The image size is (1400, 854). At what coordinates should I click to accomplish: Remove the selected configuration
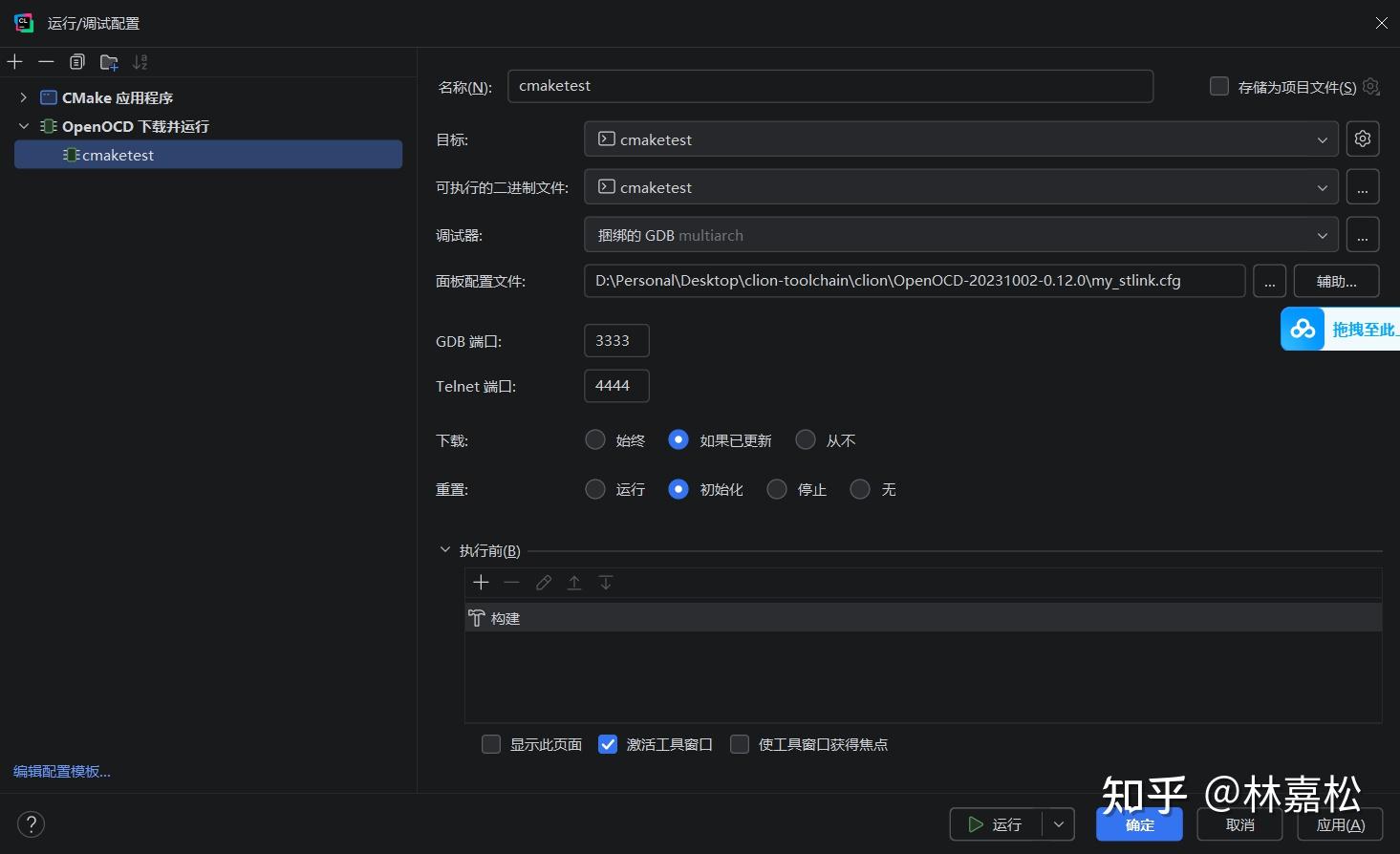pos(46,62)
